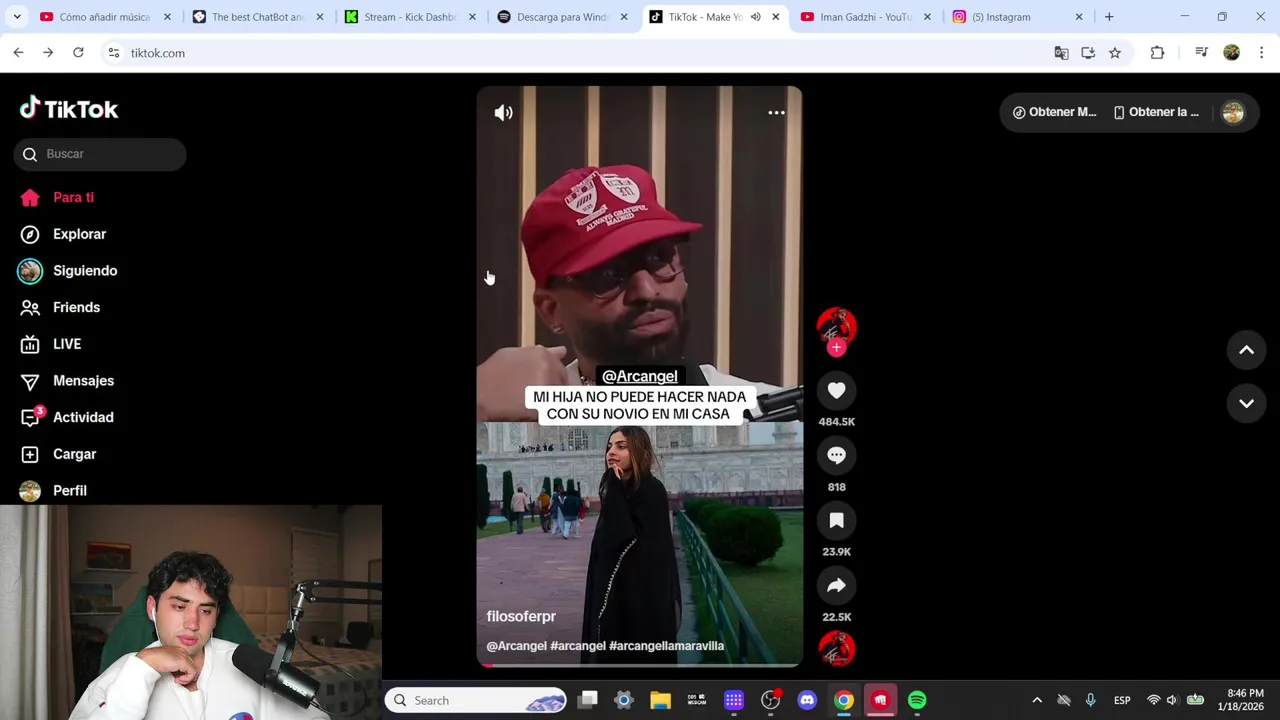Switch the ESP input language
This screenshot has width=1280, height=720.
point(1122,701)
